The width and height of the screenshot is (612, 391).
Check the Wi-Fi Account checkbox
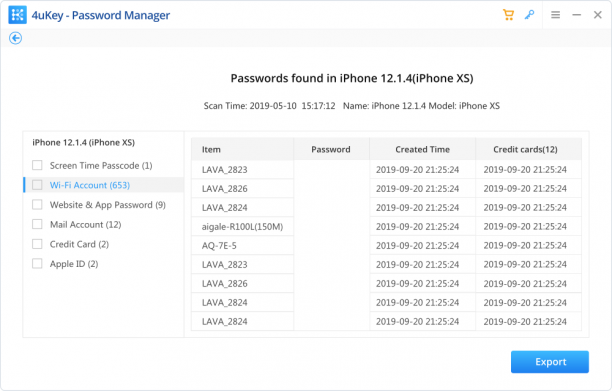pyautogui.click(x=37, y=185)
